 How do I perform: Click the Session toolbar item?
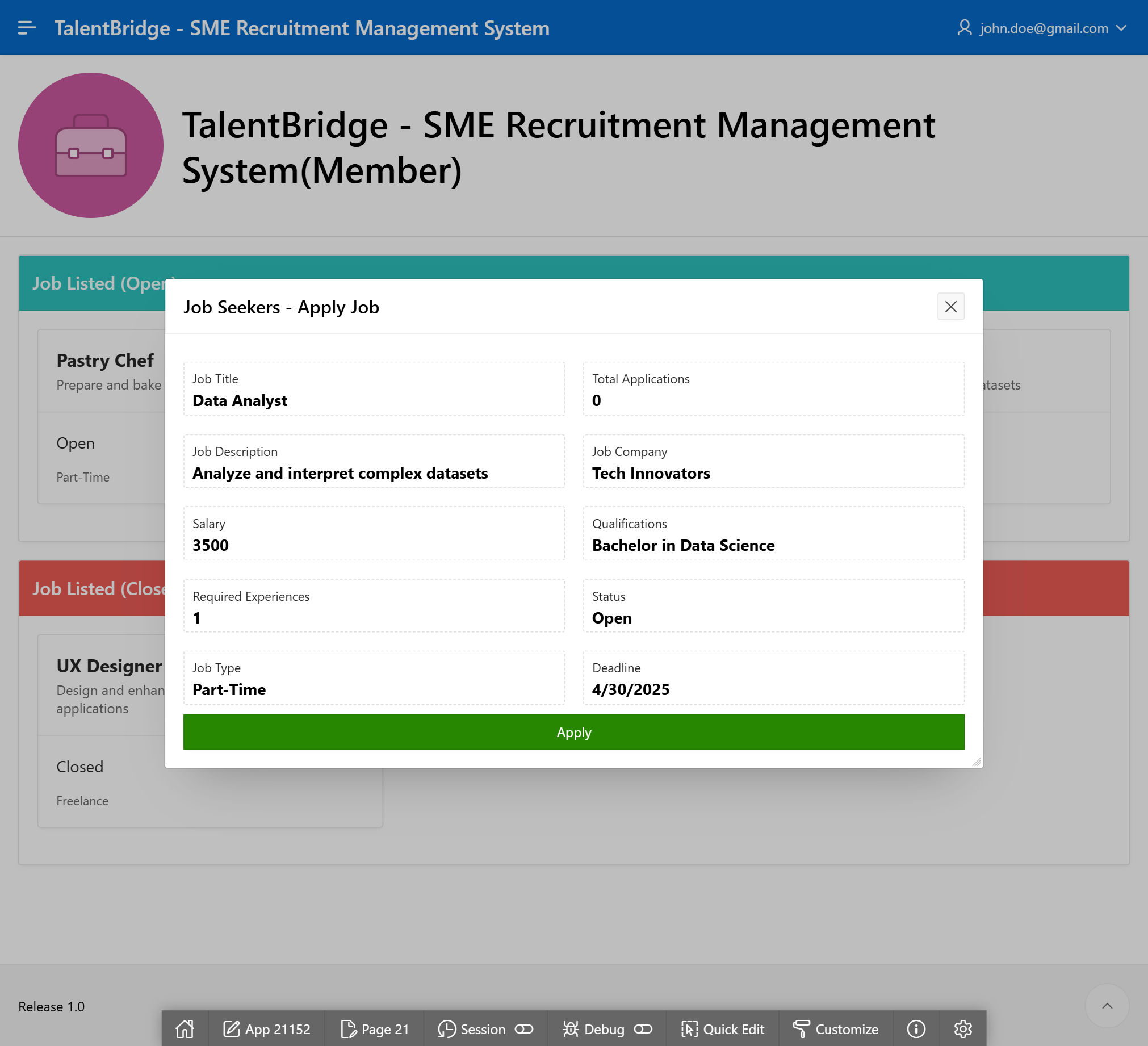click(471, 1029)
